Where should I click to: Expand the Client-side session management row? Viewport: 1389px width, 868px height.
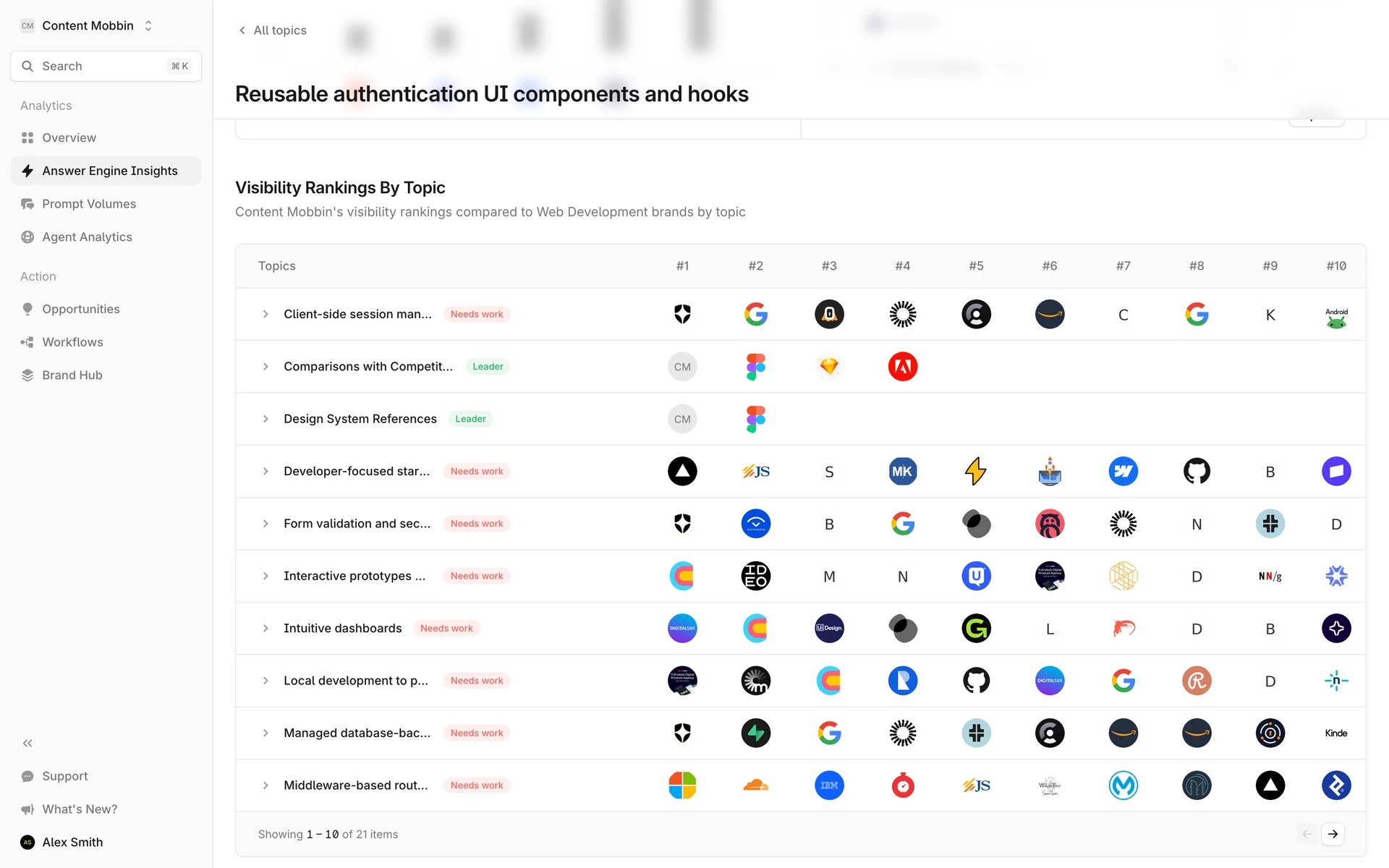[266, 315]
